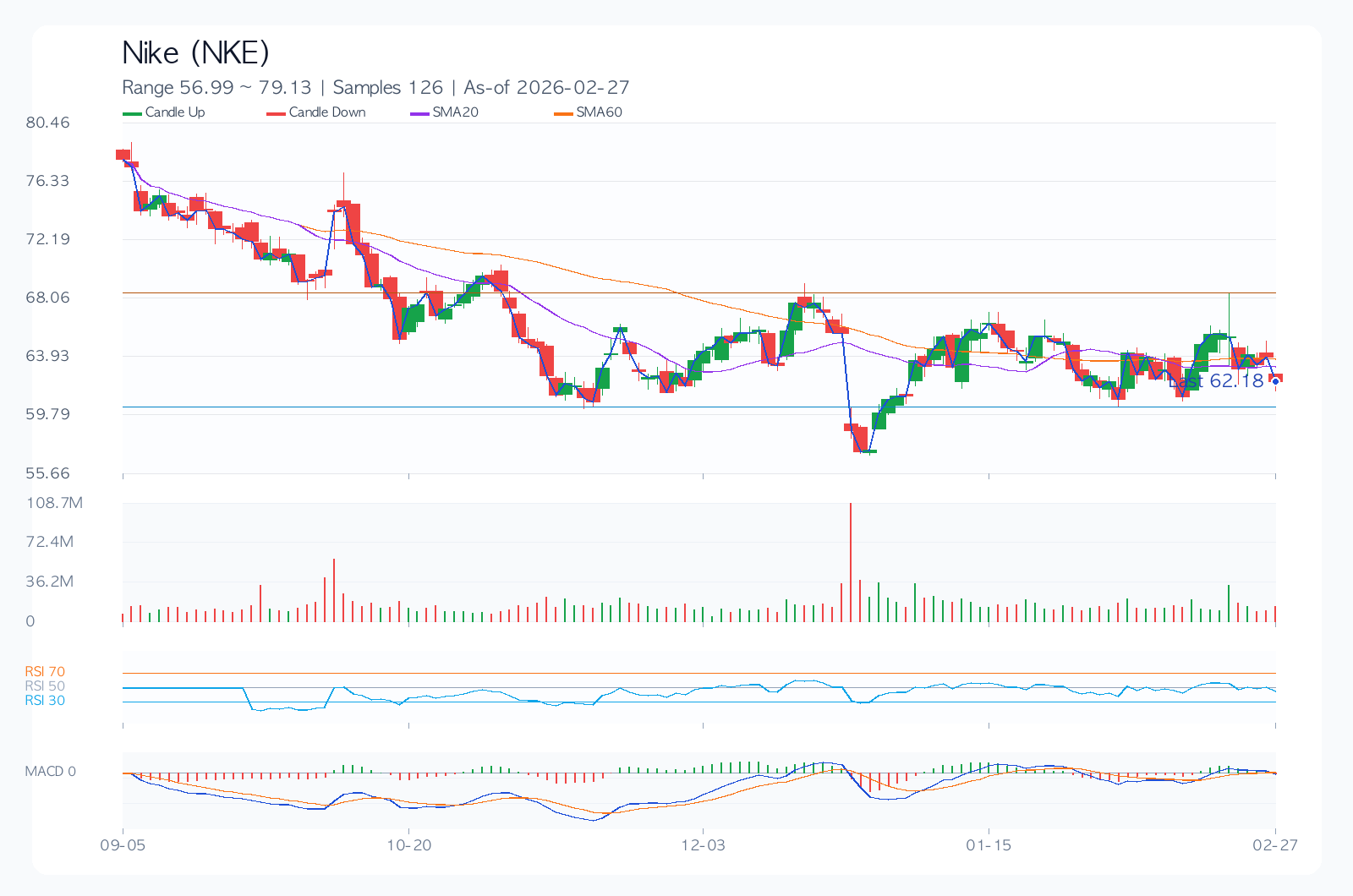Image resolution: width=1353 pixels, height=896 pixels.
Task: Click the purple SMA20 line swatch
Action: [x=420, y=113]
